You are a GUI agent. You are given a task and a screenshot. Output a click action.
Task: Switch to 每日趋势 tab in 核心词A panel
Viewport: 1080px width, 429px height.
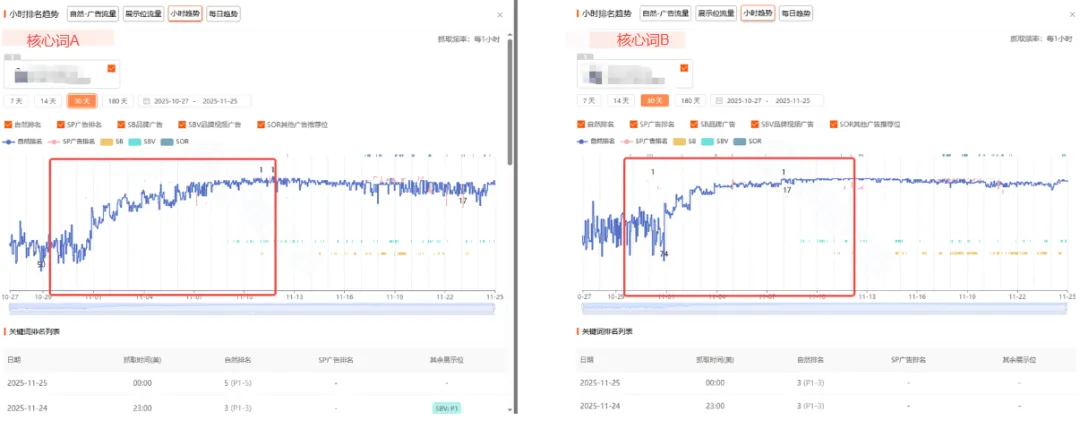(x=223, y=14)
